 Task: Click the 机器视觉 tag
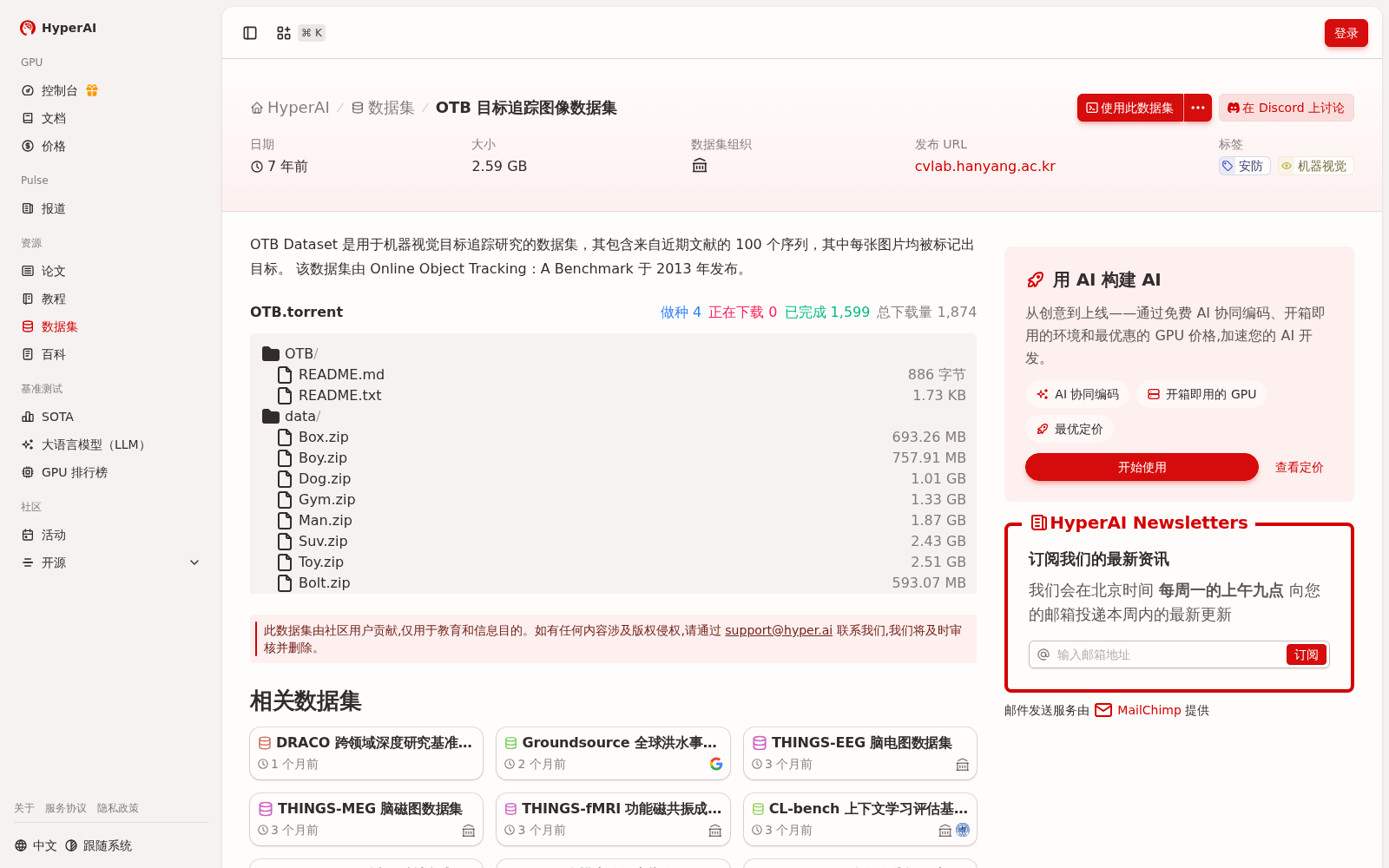pos(1315,166)
